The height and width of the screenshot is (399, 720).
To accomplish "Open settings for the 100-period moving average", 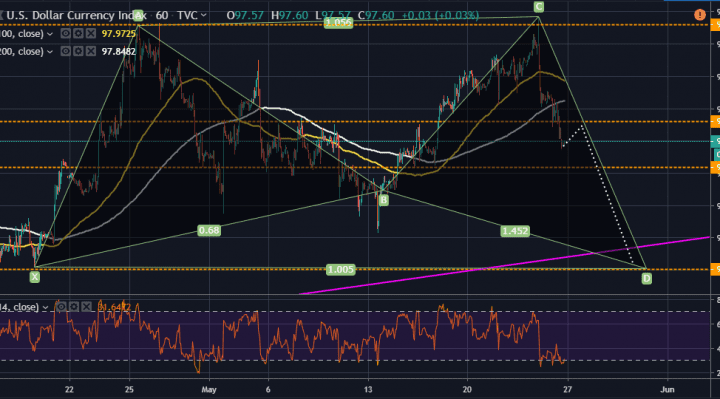I will 79,34.
